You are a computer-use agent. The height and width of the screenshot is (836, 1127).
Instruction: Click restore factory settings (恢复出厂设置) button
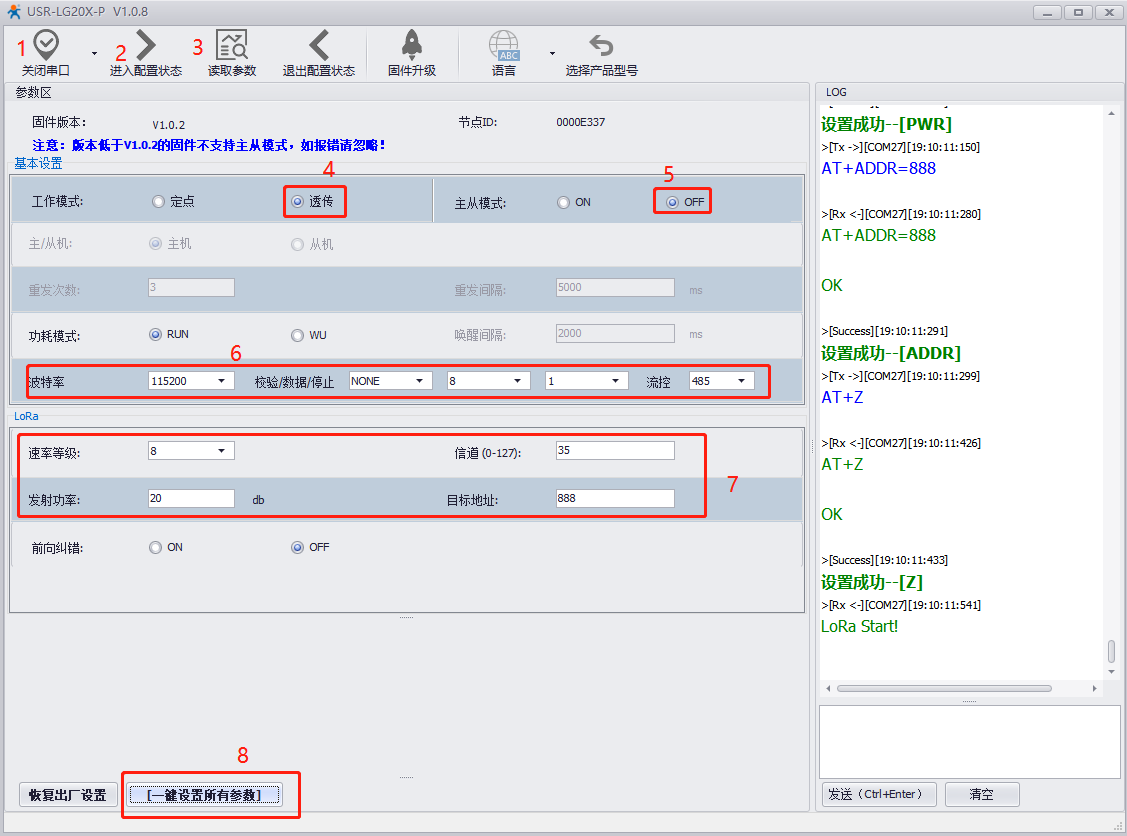(68, 795)
